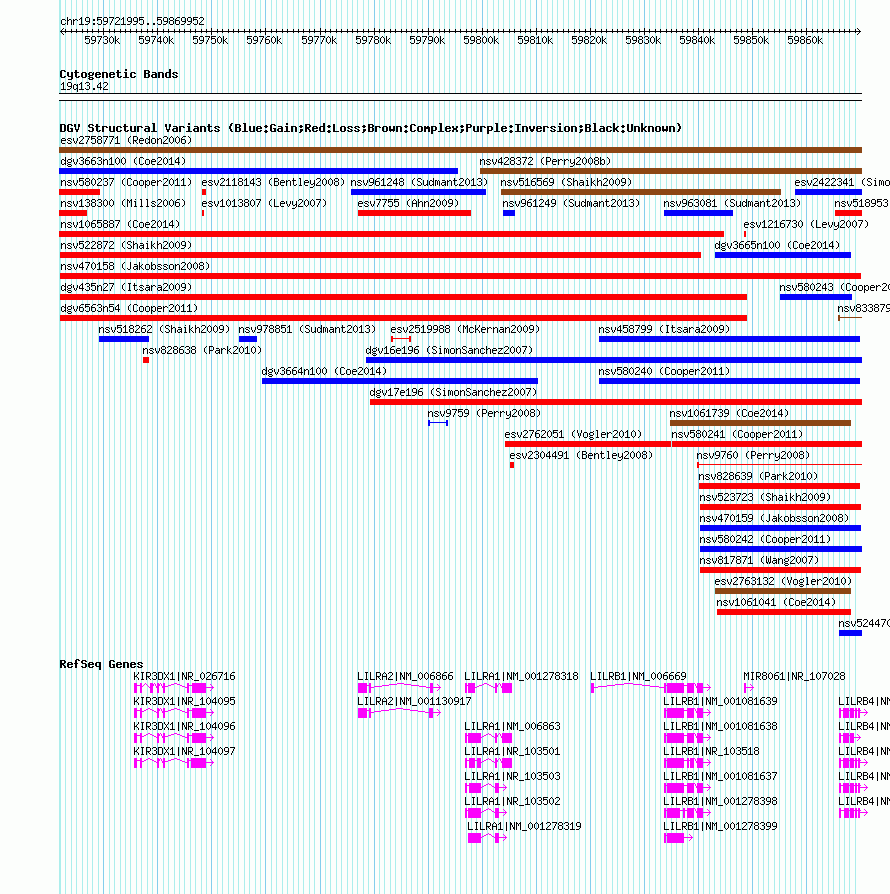
Task: Click the esv1013807 (Levy2007) label
Action: pyautogui.click(x=264, y=204)
